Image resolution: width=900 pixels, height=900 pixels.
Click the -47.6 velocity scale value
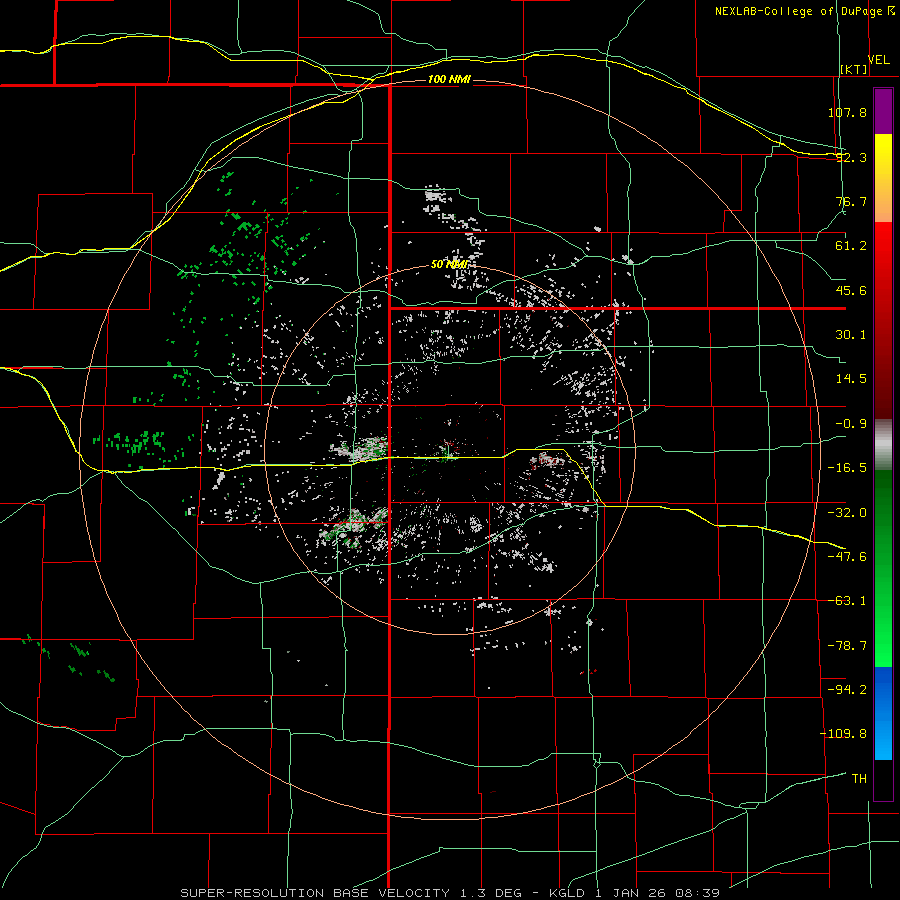[847, 557]
